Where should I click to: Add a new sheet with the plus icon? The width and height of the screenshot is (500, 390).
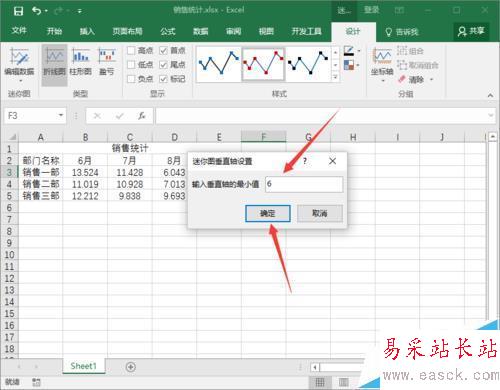tap(131, 367)
